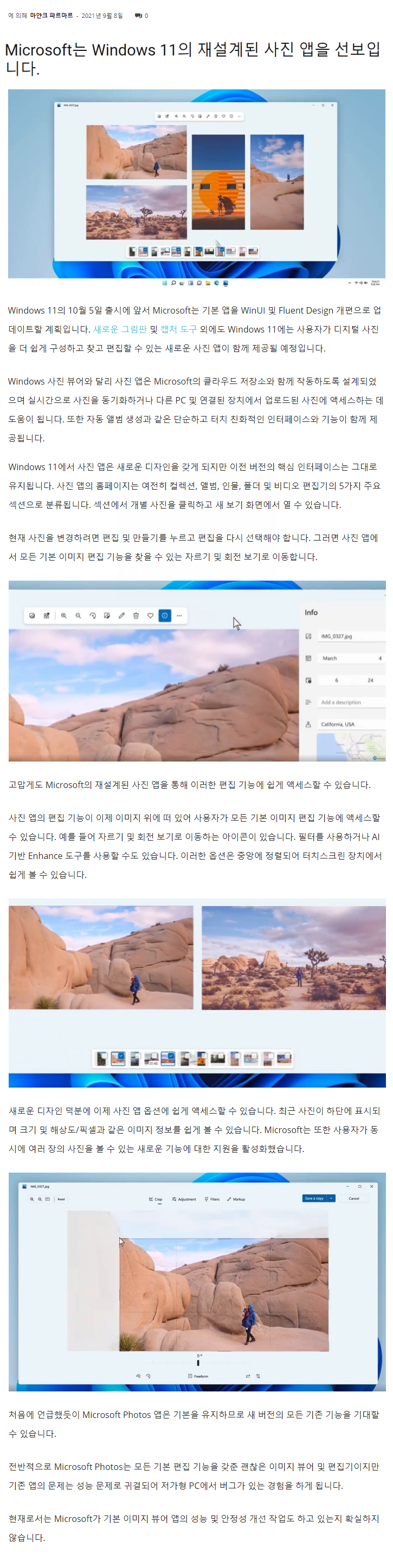Image resolution: width=393 pixels, height=1568 pixels.
Task: Select the Filters tab in editor screenshot
Action: point(212,1199)
